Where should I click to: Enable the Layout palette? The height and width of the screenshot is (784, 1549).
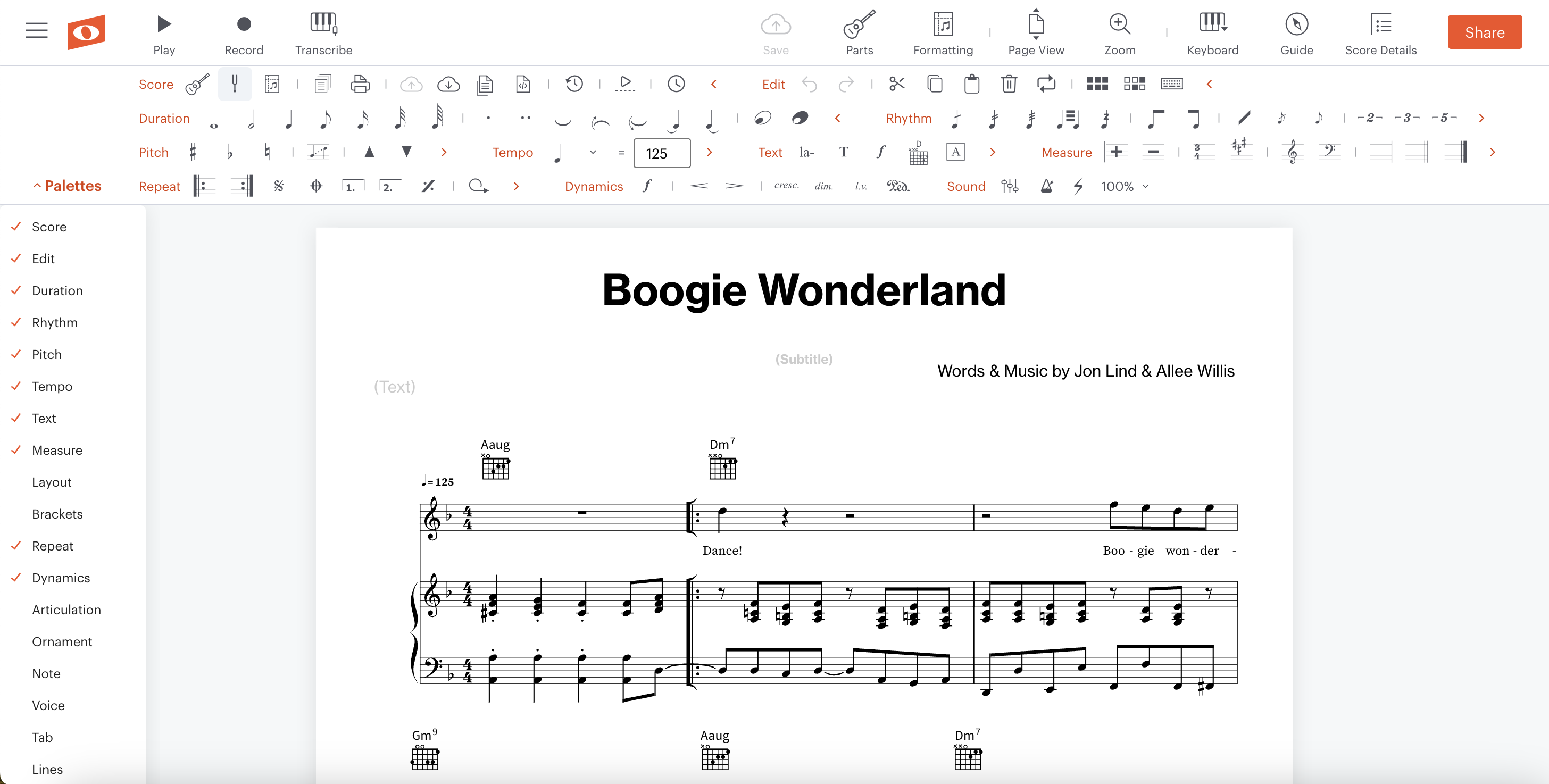pyautogui.click(x=52, y=482)
